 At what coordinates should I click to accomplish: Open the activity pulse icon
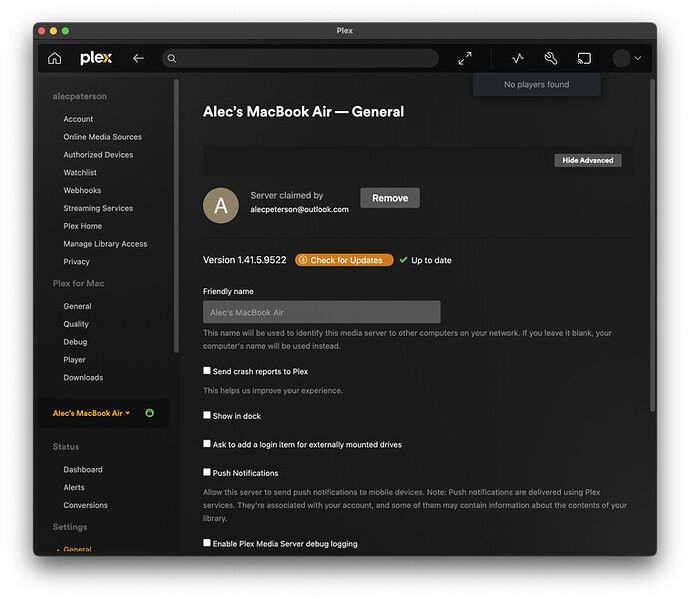tap(518, 58)
